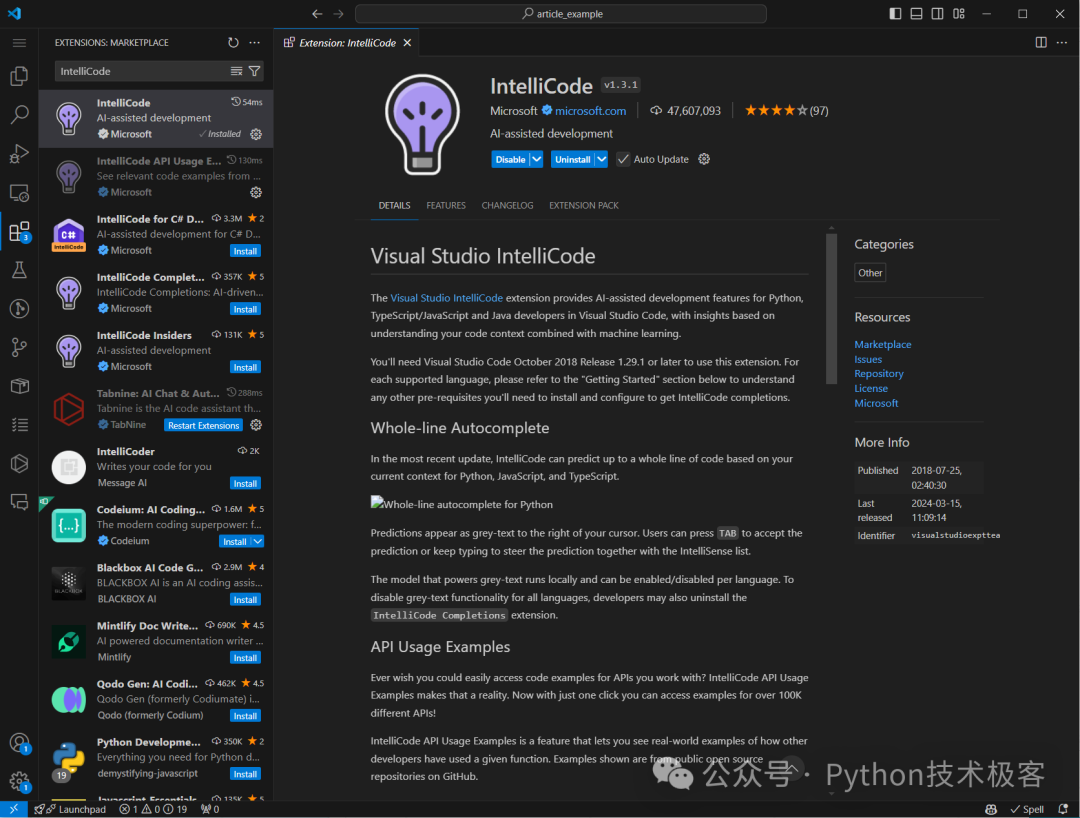This screenshot has width=1080, height=818.
Task: Open manage gear for Tabnine extension
Action: coord(256,425)
